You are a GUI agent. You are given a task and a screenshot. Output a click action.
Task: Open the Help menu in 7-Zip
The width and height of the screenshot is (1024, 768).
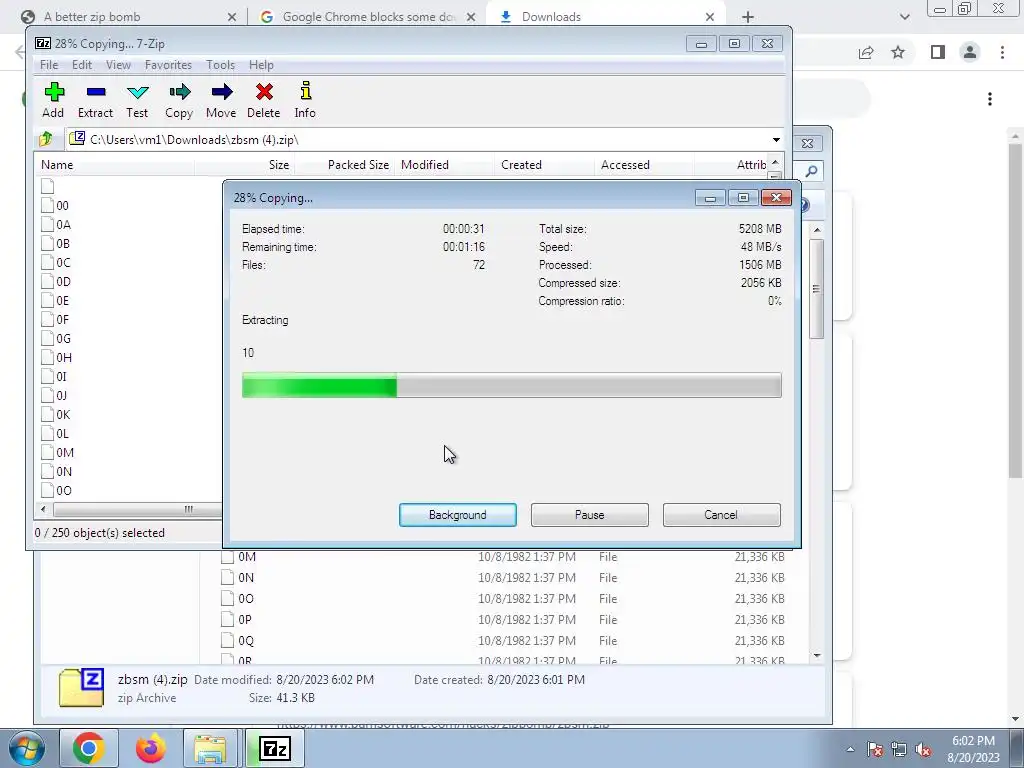[x=261, y=65]
